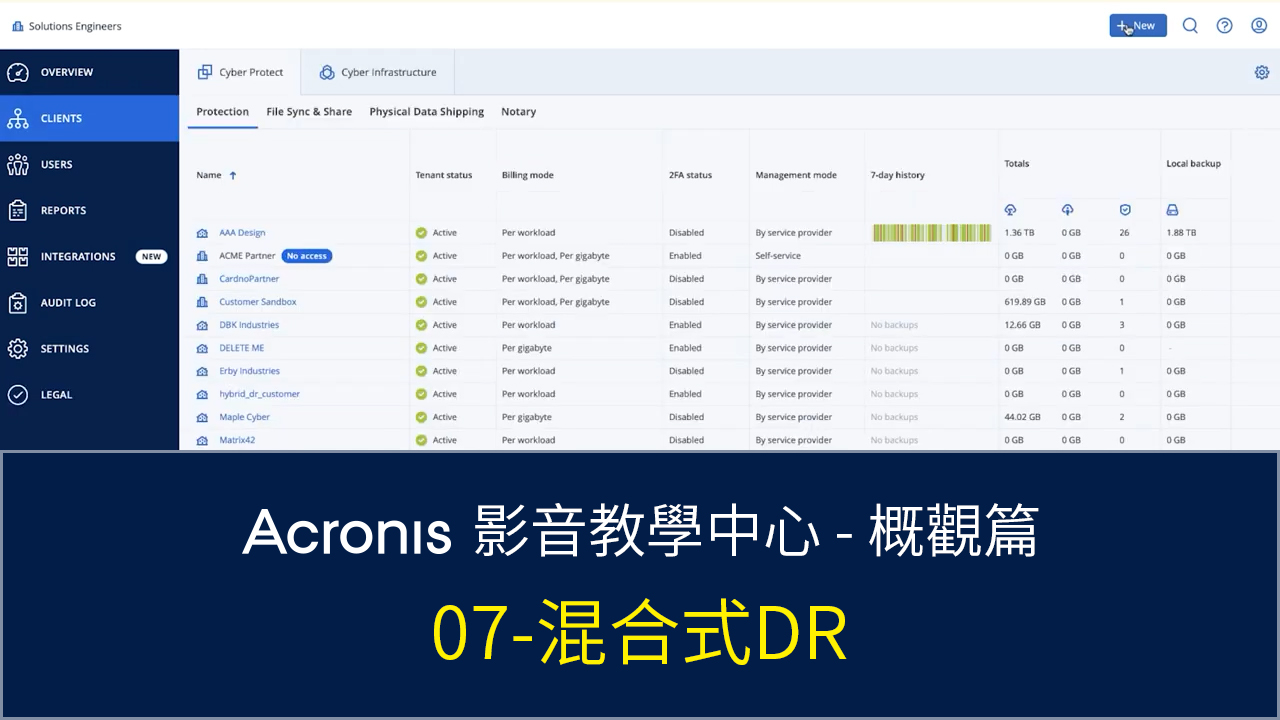Open Integrations in sidebar

coord(89,256)
